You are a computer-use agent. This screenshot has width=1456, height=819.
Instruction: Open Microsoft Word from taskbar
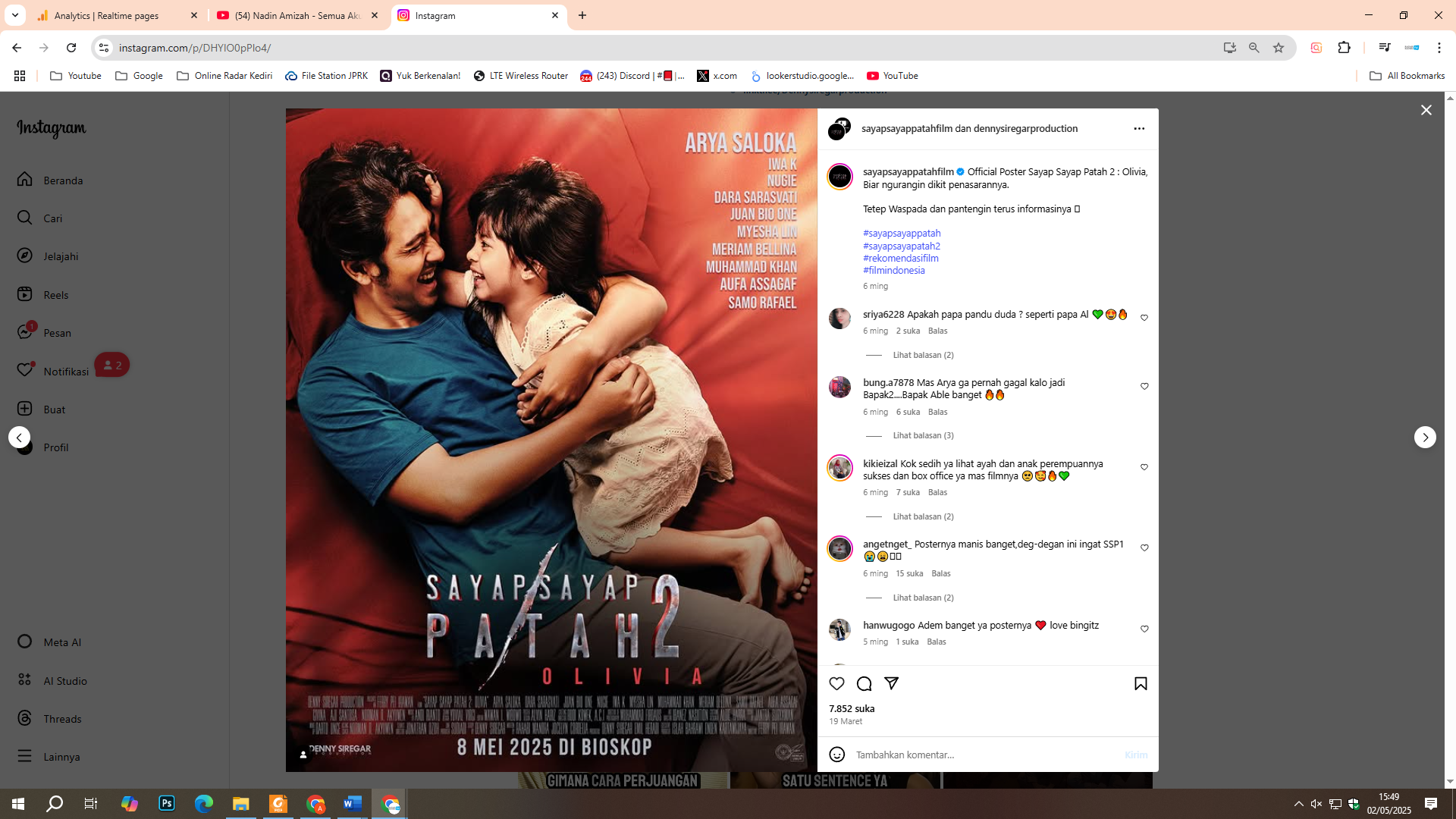(x=353, y=803)
